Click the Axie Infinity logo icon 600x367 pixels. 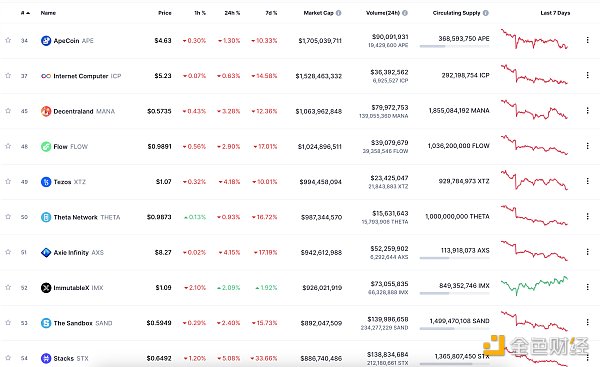pos(46,253)
